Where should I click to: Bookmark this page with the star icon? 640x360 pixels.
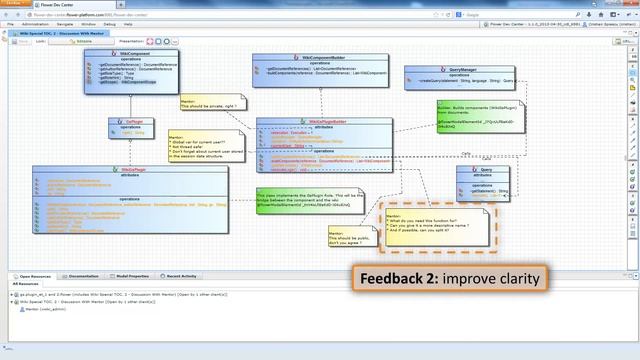pyautogui.click(x=436, y=15)
